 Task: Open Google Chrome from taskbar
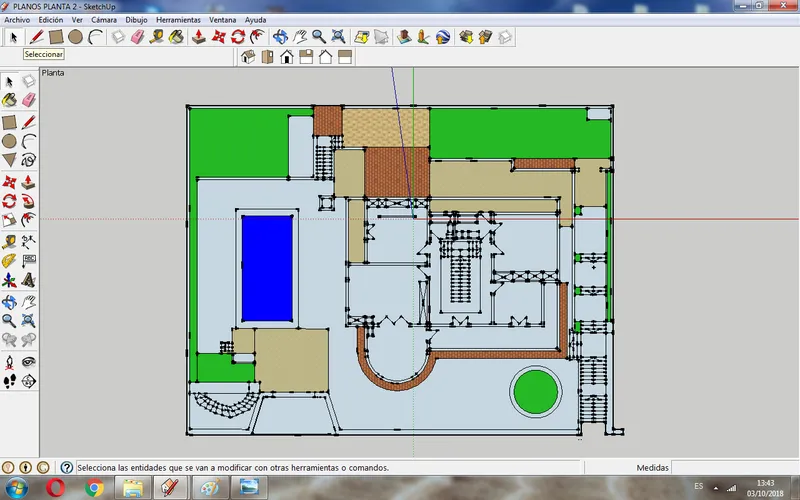[x=94, y=488]
